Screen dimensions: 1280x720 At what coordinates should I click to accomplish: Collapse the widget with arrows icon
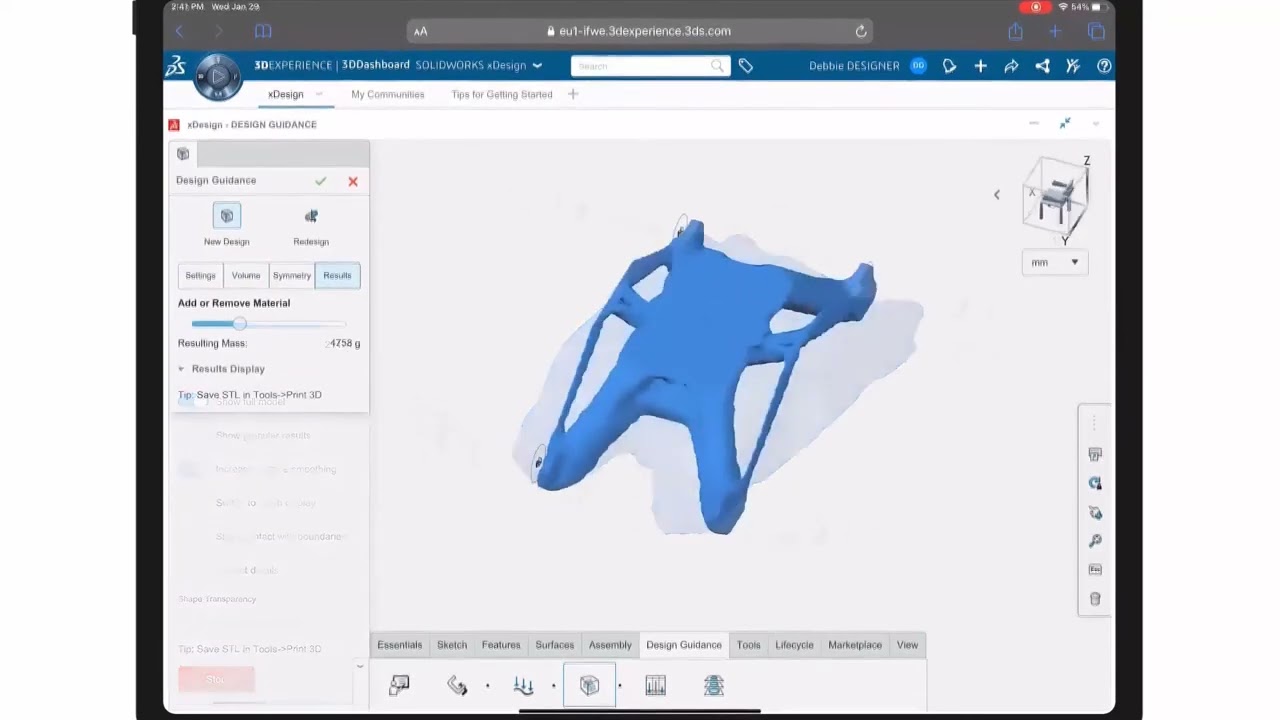pos(1065,123)
